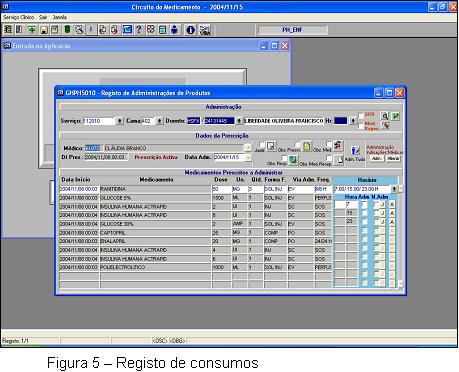Screen dimensions: 459x372
Task: Open the Obs. Resp. green icon button
Action: 293,160
